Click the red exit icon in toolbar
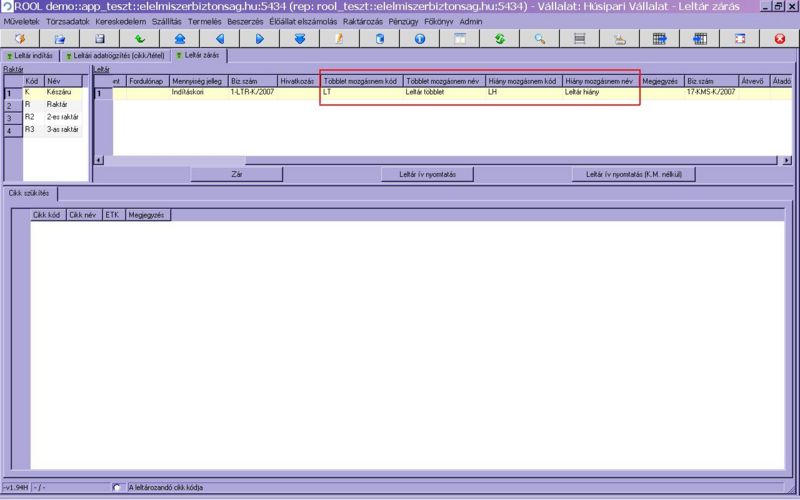Screen dimensions: 800x500 point(780,39)
